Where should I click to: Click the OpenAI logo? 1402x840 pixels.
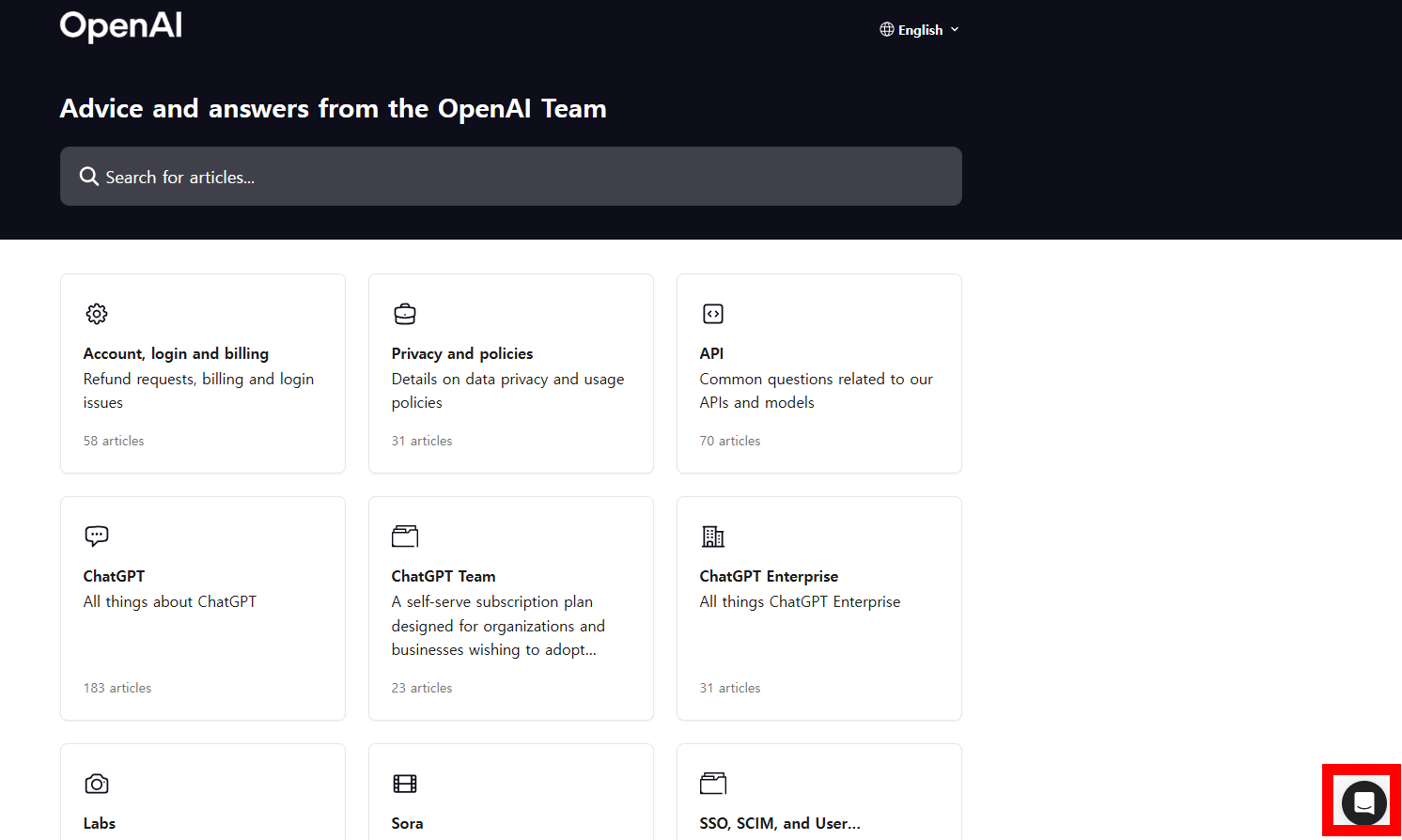[x=121, y=26]
